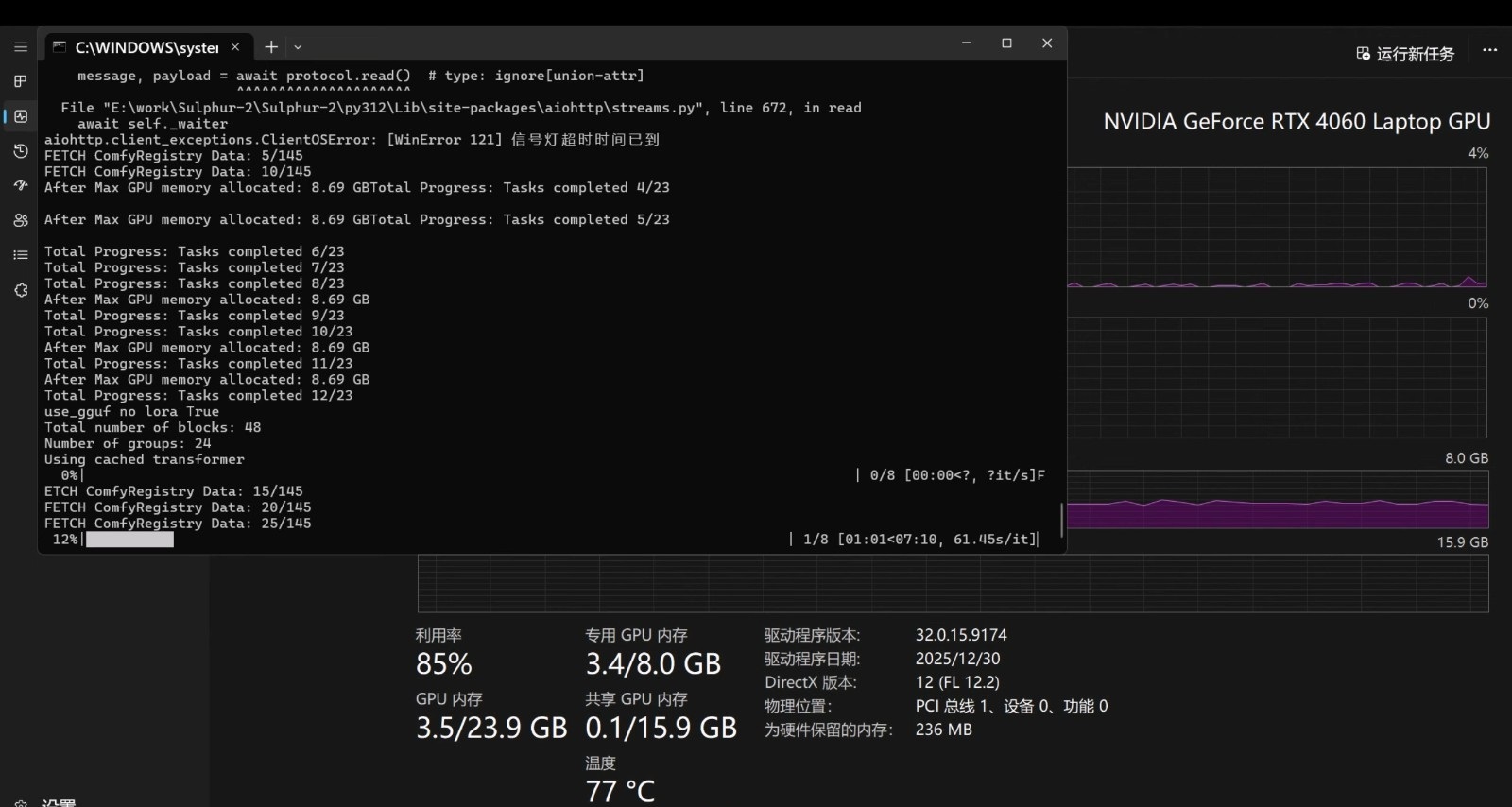Open the Processes page in Task Manager
This screenshot has height=807, width=1512.
coord(21,81)
